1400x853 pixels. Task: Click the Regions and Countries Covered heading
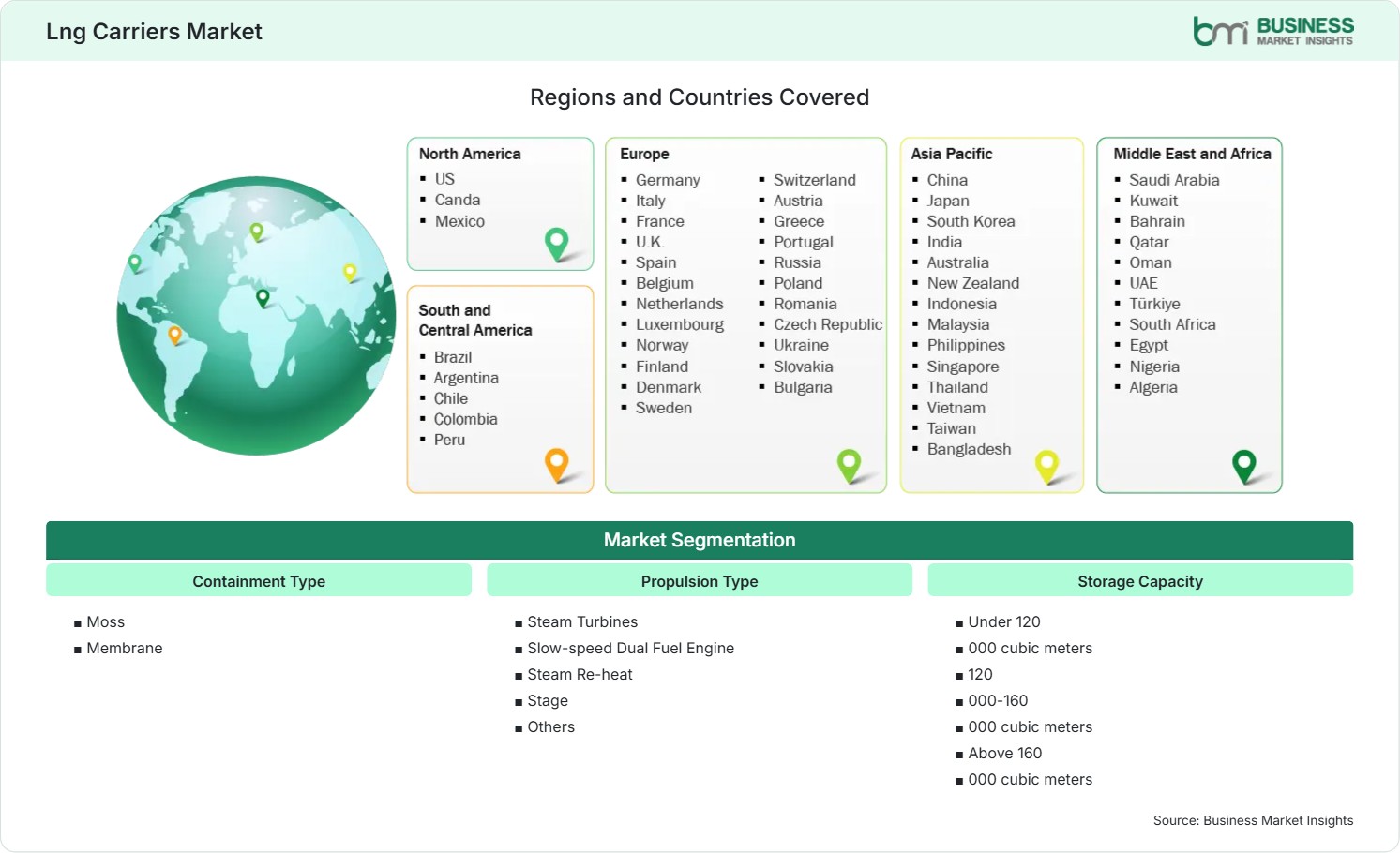coord(700,97)
